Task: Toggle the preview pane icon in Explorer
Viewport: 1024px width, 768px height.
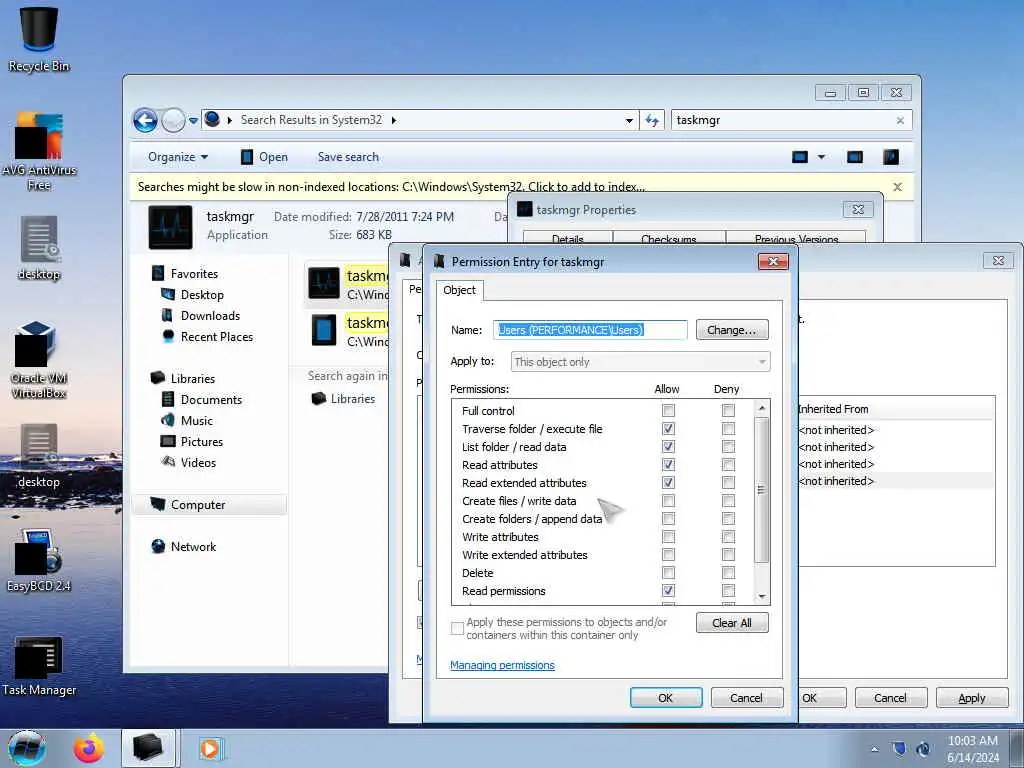Action: (x=855, y=157)
